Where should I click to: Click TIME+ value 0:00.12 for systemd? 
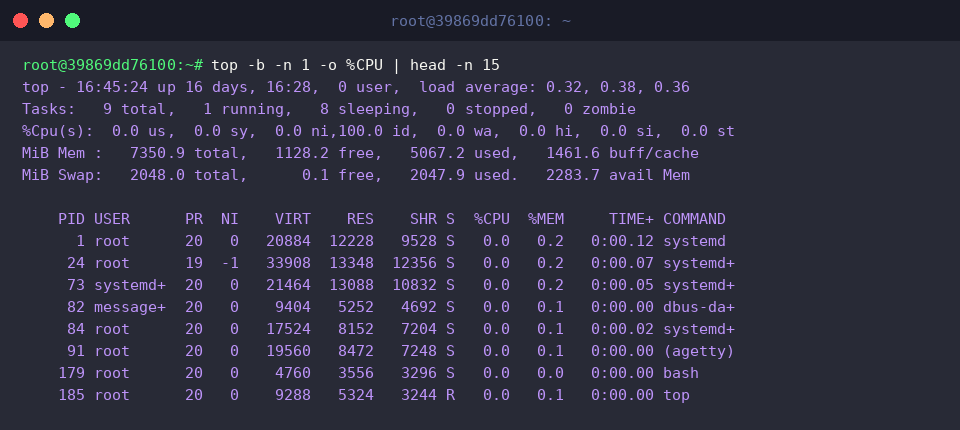(x=622, y=241)
